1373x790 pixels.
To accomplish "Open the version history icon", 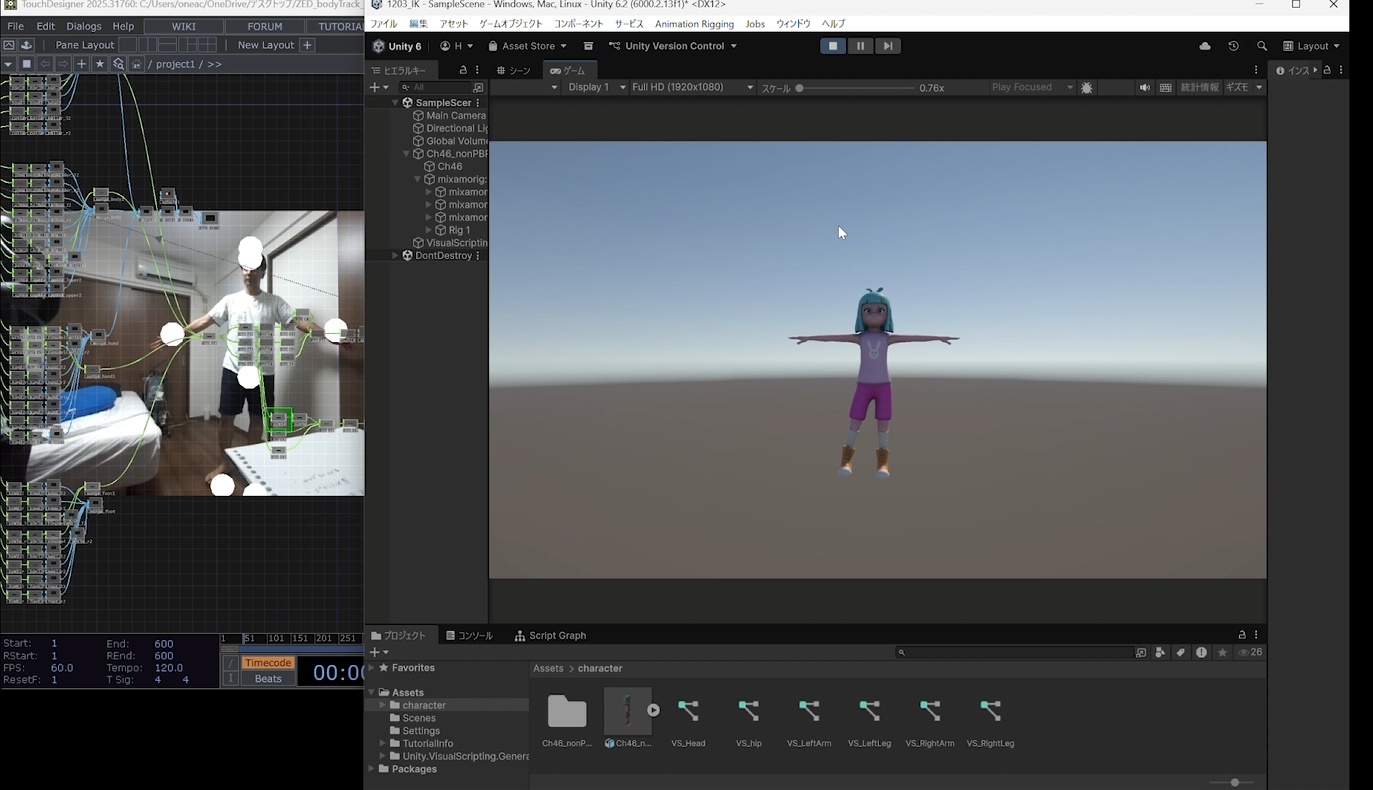I will [1233, 45].
